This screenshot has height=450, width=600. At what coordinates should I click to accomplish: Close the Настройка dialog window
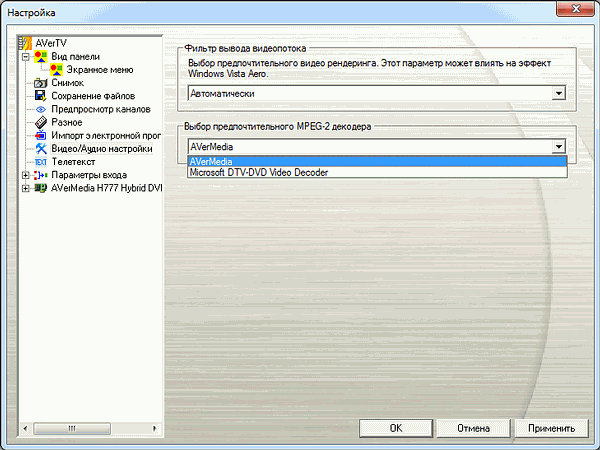(576, 9)
